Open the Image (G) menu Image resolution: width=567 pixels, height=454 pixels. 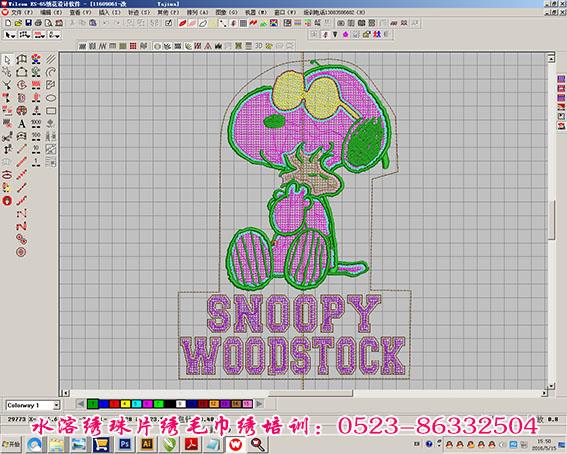pos(227,12)
